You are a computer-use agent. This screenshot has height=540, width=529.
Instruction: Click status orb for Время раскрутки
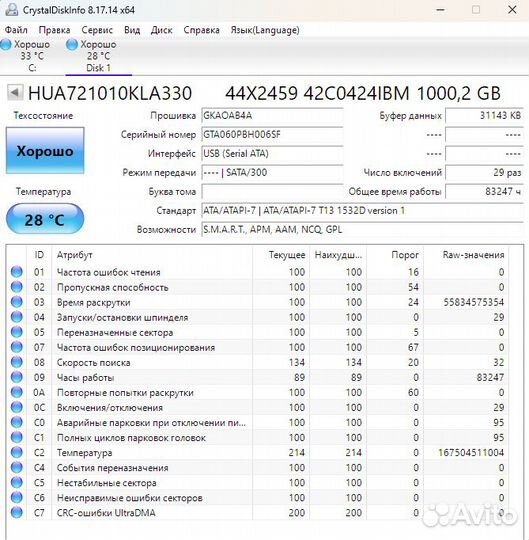coord(17,302)
